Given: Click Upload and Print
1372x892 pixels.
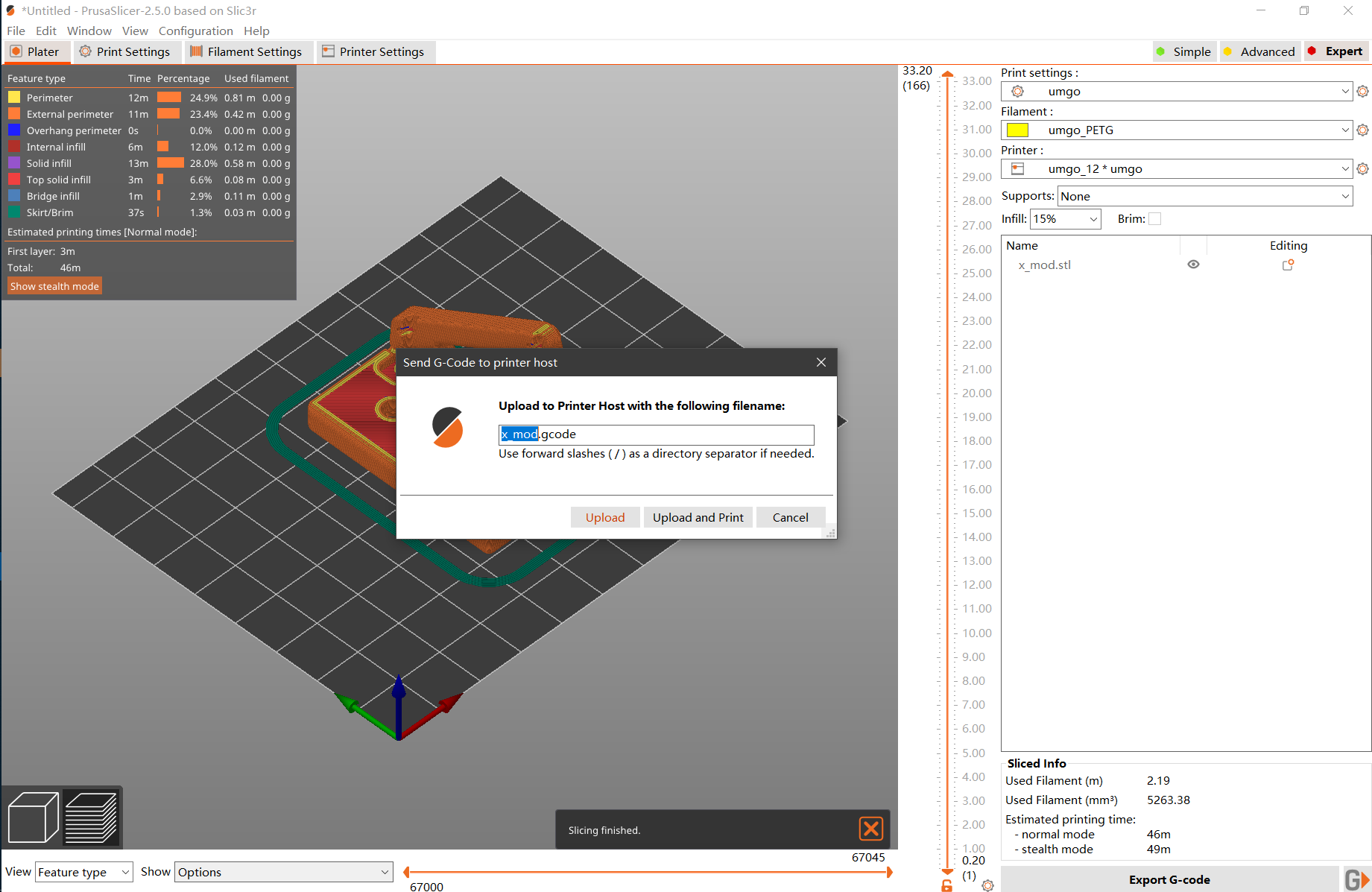Looking at the screenshot, I should [698, 516].
